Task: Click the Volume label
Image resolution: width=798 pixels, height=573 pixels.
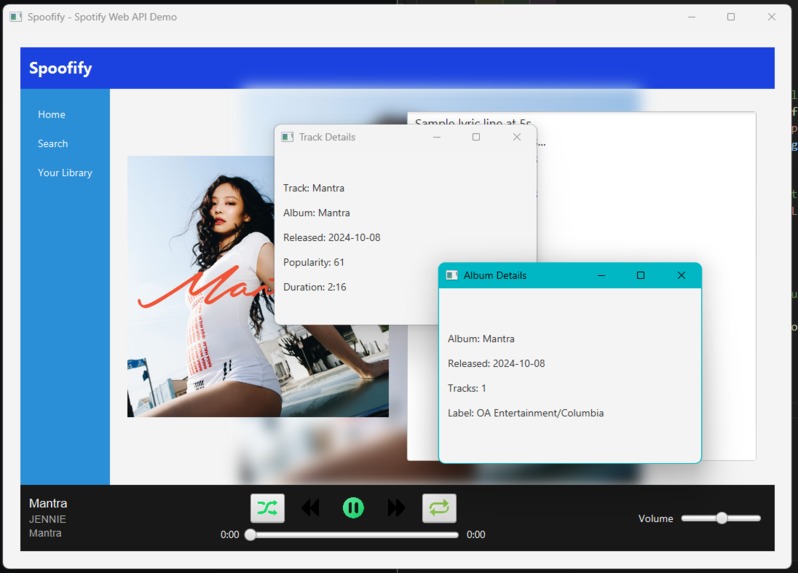Action: 656,519
